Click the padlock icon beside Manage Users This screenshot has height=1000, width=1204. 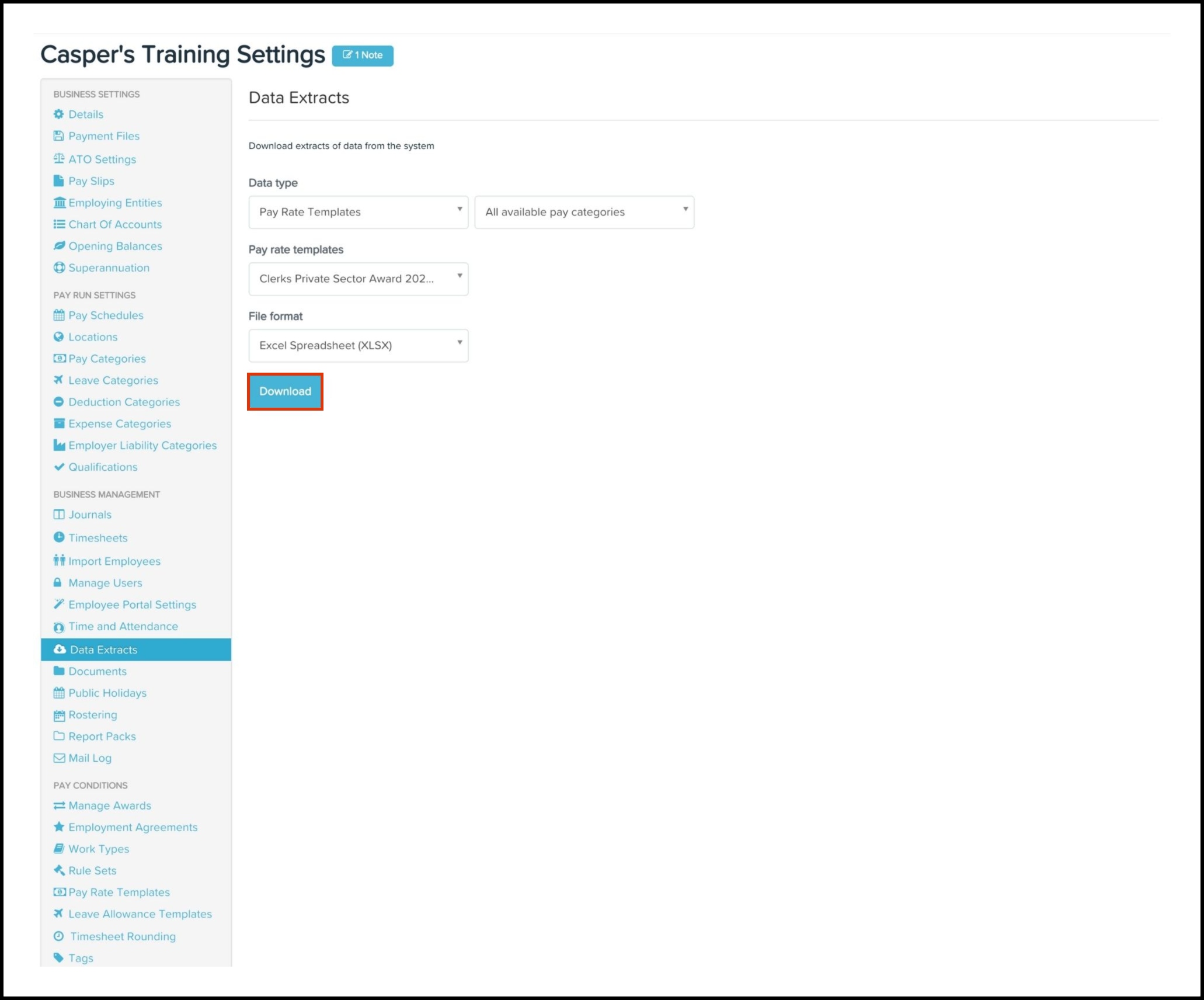point(58,582)
